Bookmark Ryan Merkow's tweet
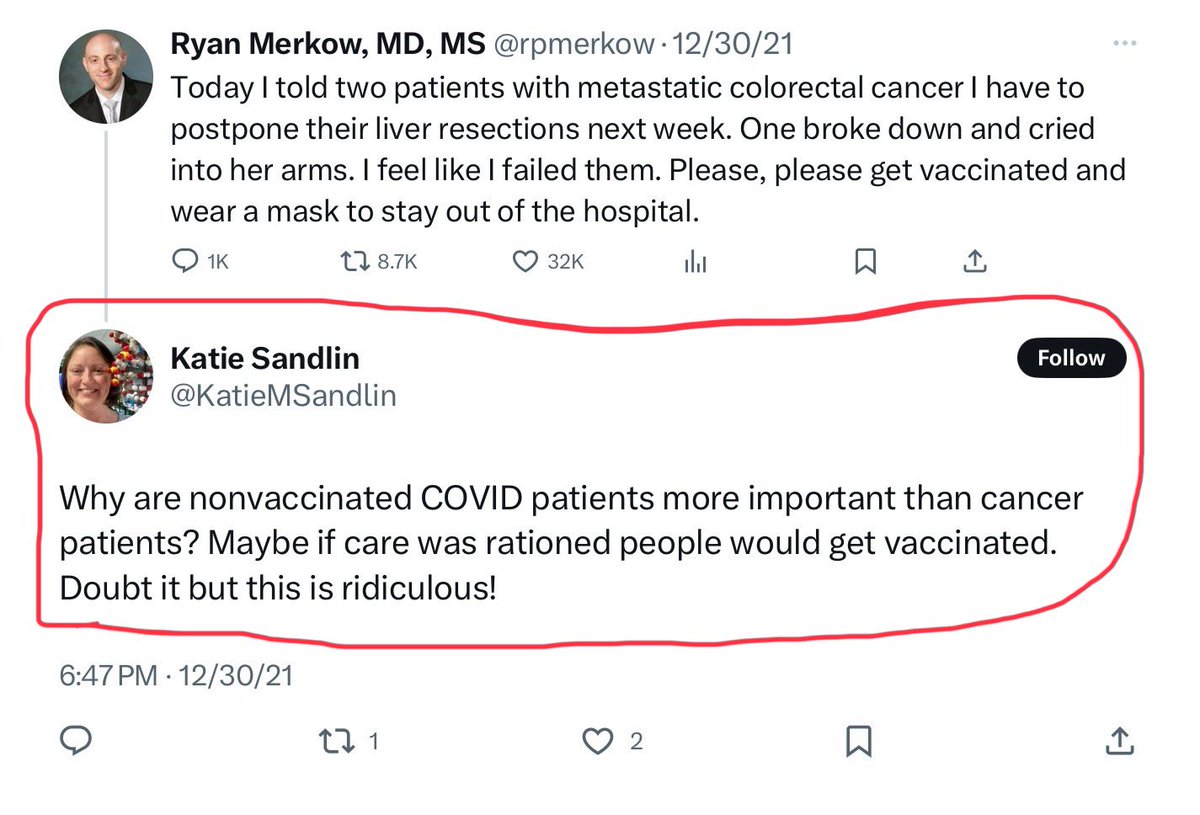The width and height of the screenshot is (1200, 815). pos(865,261)
